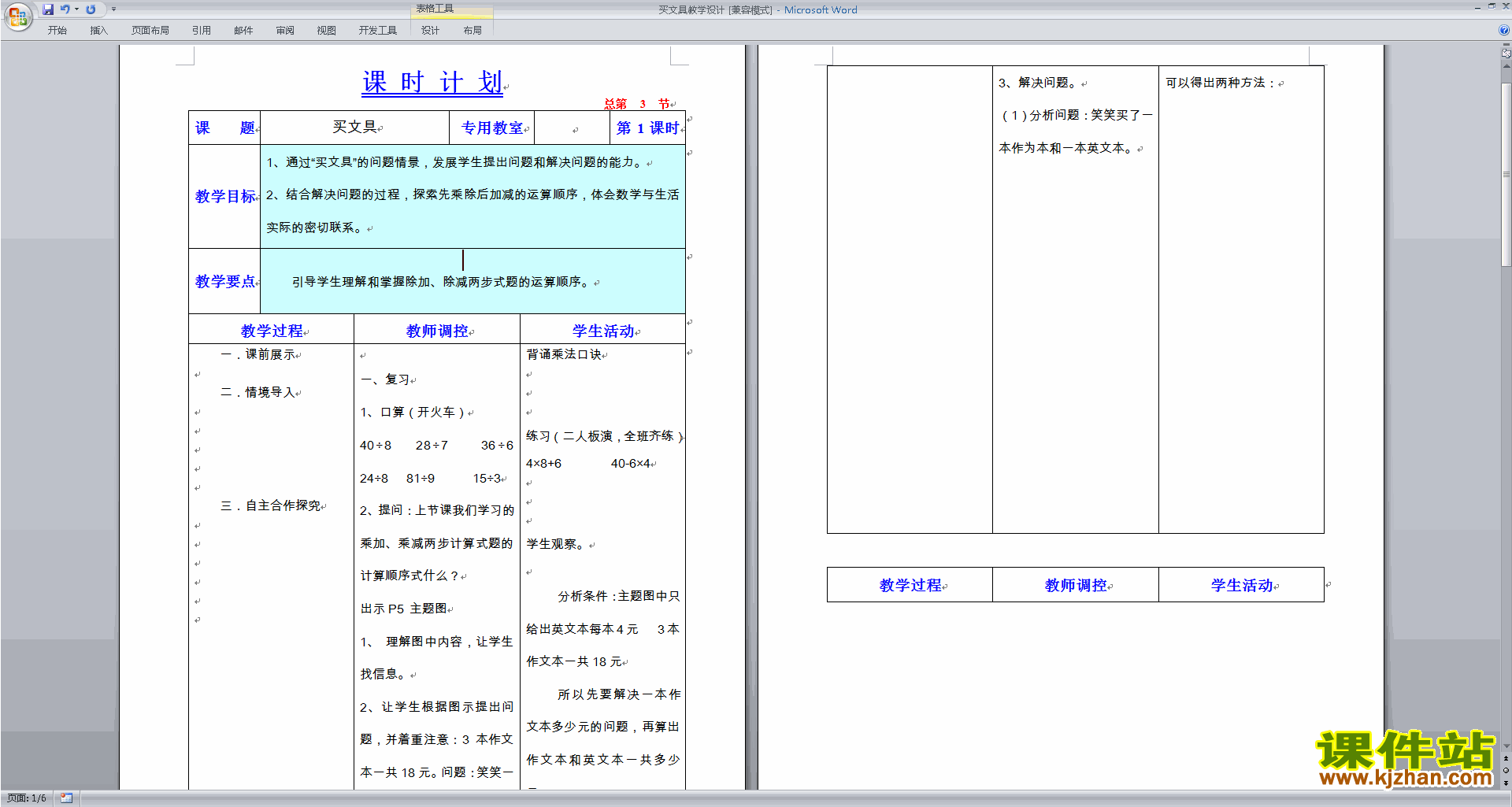This screenshot has width=1512, height=807.
Task: Click text 可以得出两种方法：
Action: 1221,83
